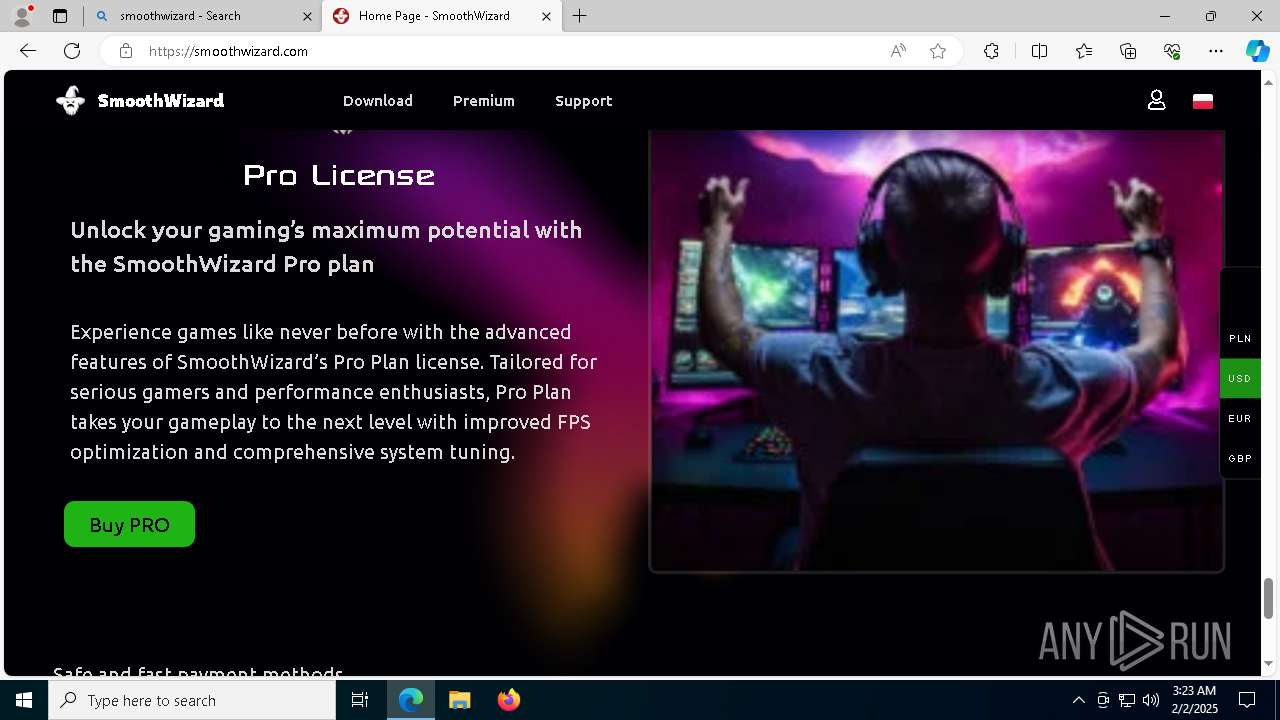Open the network icon in system tray
Image resolution: width=1280 pixels, height=720 pixels.
point(1127,700)
